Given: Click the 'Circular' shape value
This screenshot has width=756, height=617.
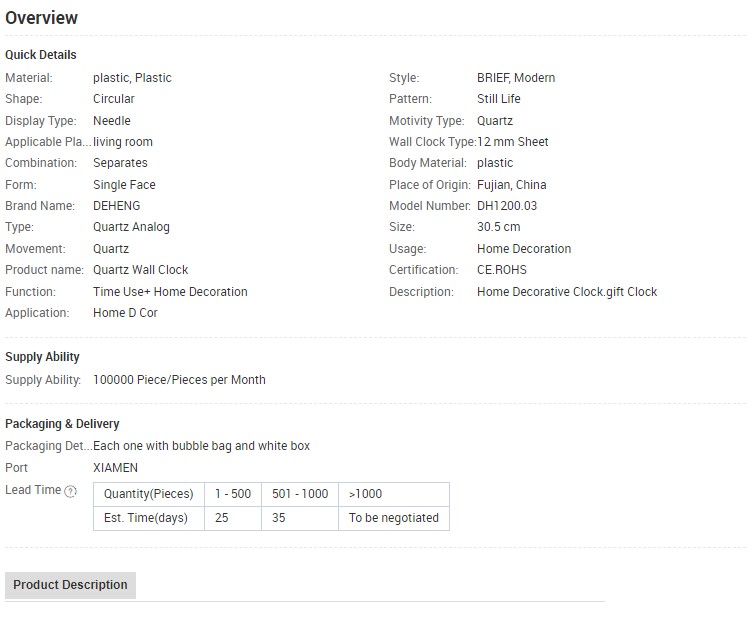Looking at the screenshot, I should tap(114, 99).
